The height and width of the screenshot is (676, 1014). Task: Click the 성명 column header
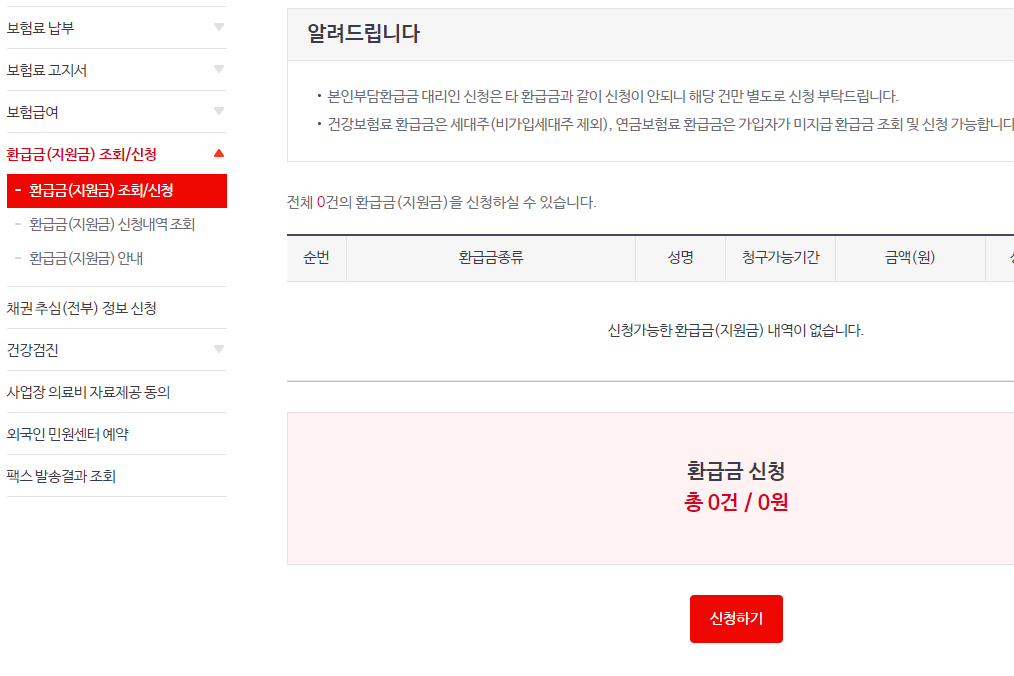point(679,258)
